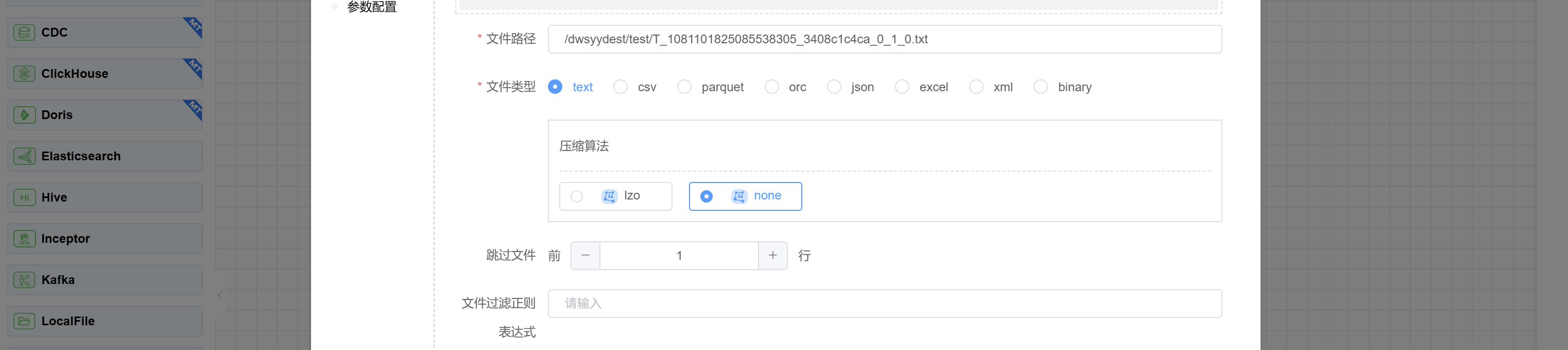Choose the parquet file type option
1568x350 pixels.
684,87
